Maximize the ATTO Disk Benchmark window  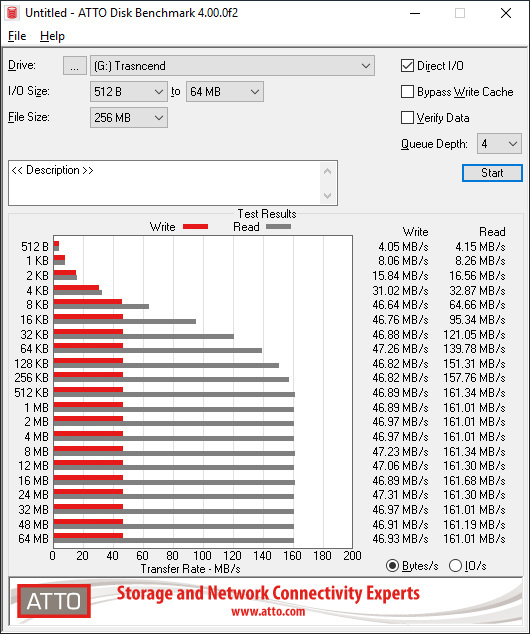click(x=460, y=13)
